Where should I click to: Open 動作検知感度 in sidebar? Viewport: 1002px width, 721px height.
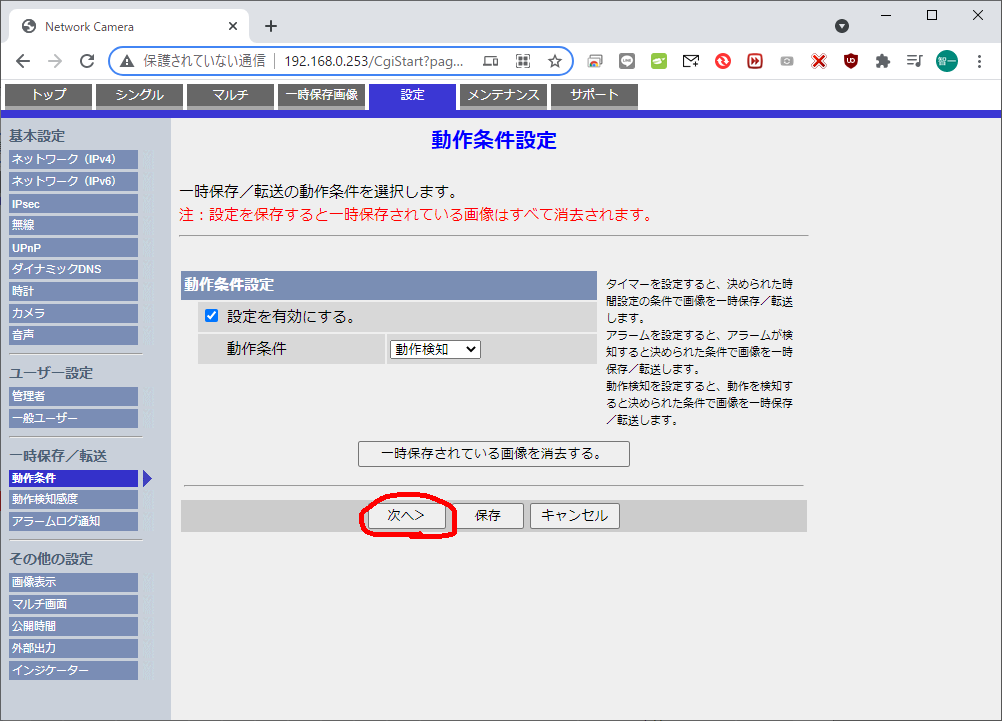pyautogui.click(x=73, y=499)
